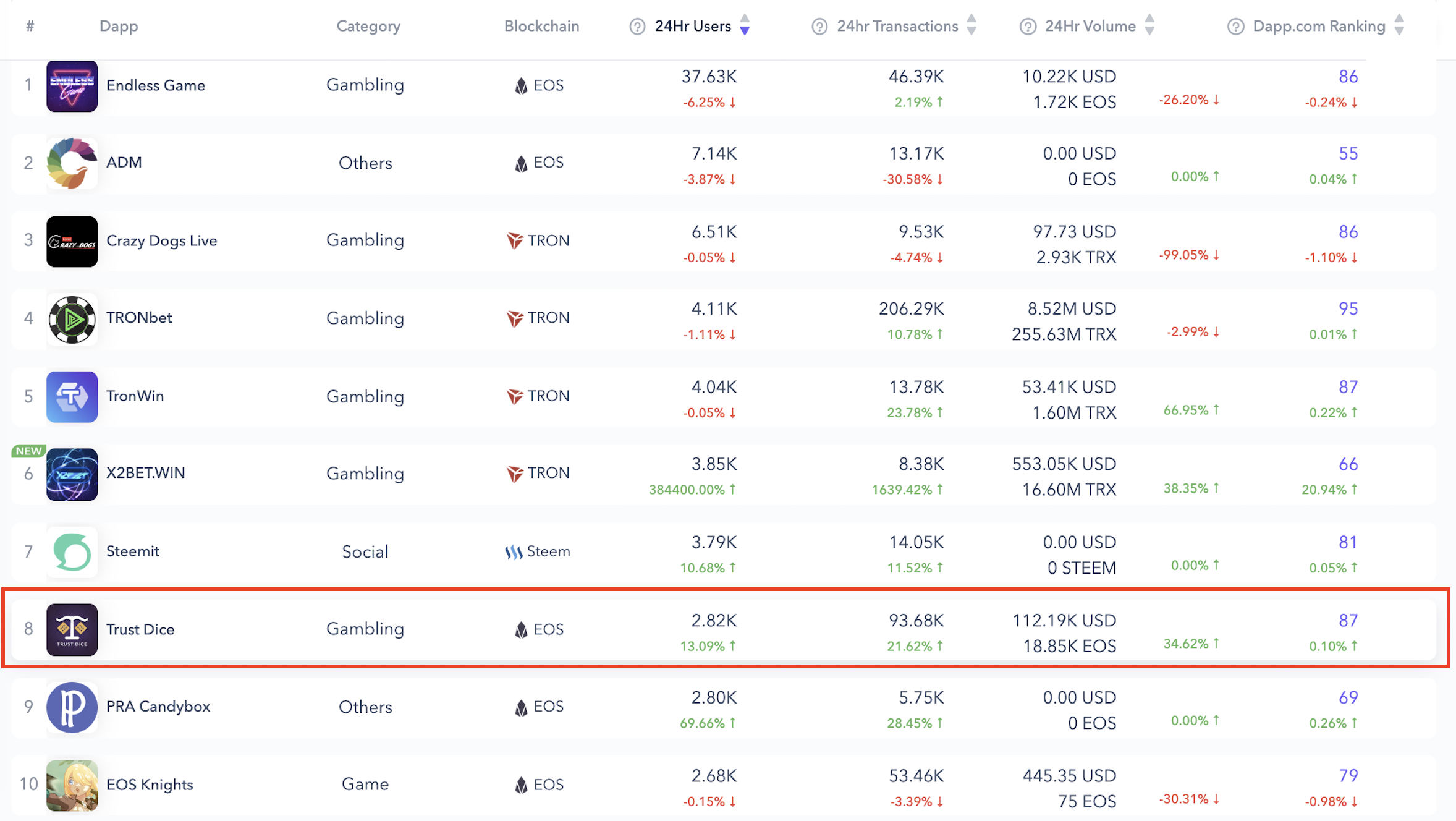This screenshot has width=1456, height=821.
Task: Open the TronWin blue logo
Action: tap(72, 397)
